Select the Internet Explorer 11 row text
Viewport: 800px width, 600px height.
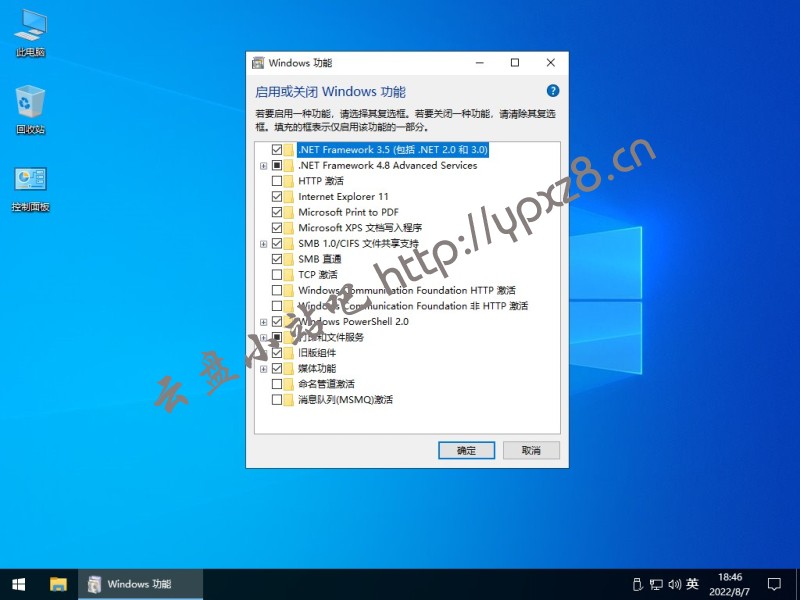(x=343, y=197)
